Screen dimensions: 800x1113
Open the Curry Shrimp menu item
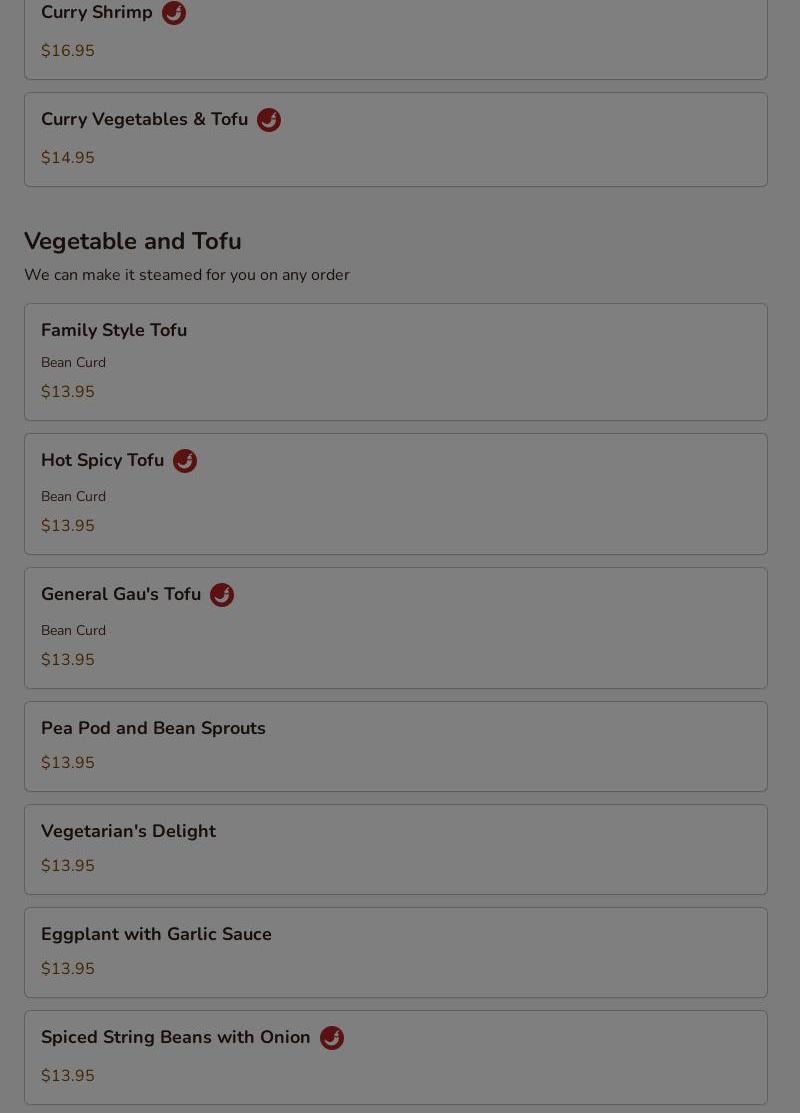tap(97, 13)
